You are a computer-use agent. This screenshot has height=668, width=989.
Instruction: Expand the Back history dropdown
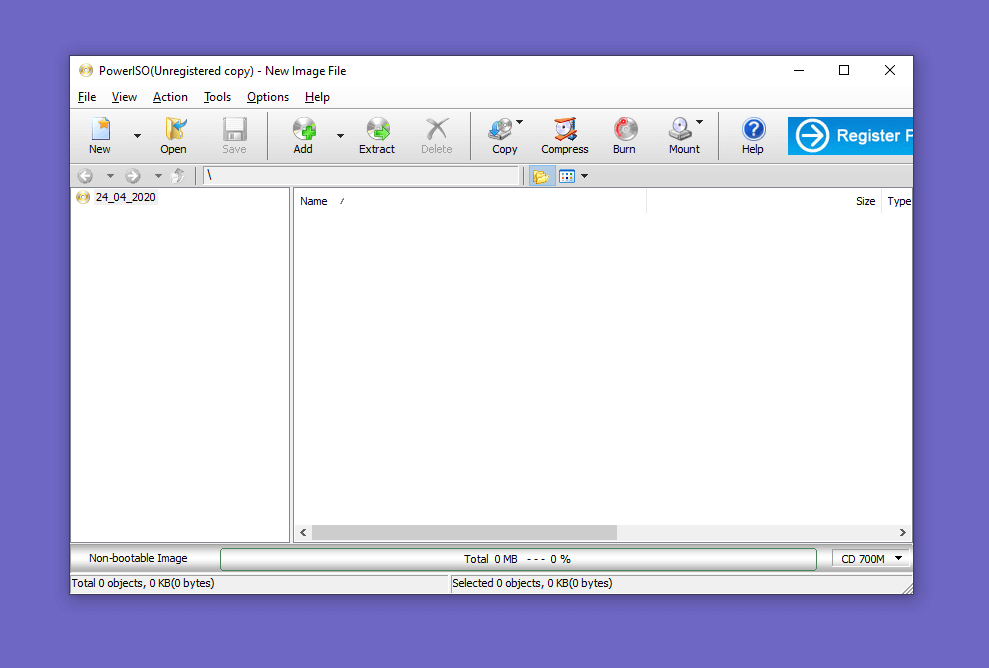110,176
